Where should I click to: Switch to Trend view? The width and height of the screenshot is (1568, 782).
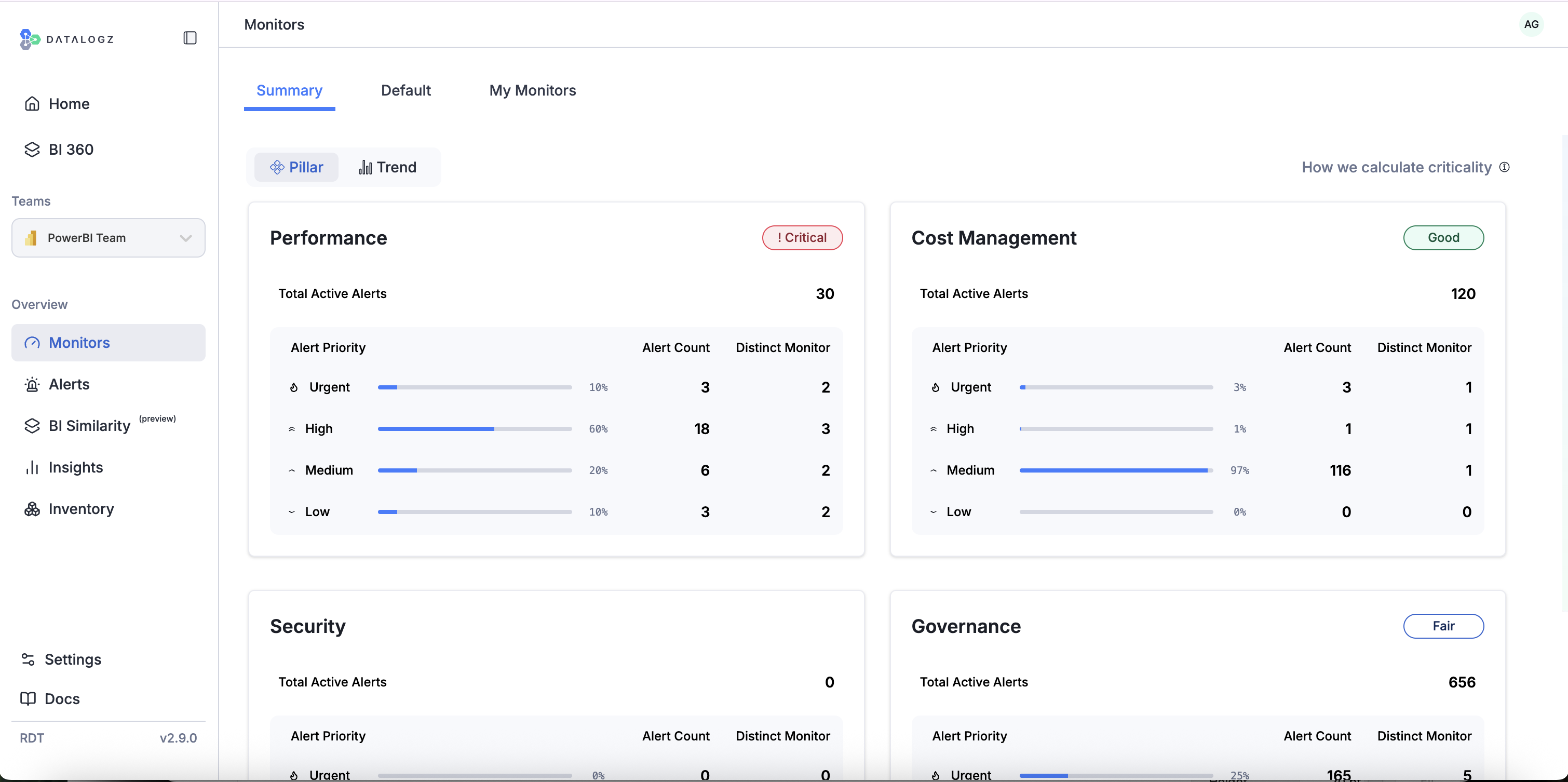tap(388, 167)
